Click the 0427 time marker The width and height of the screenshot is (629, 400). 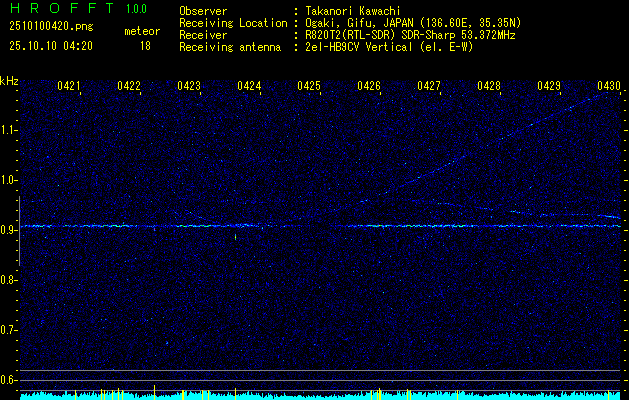coord(429,86)
